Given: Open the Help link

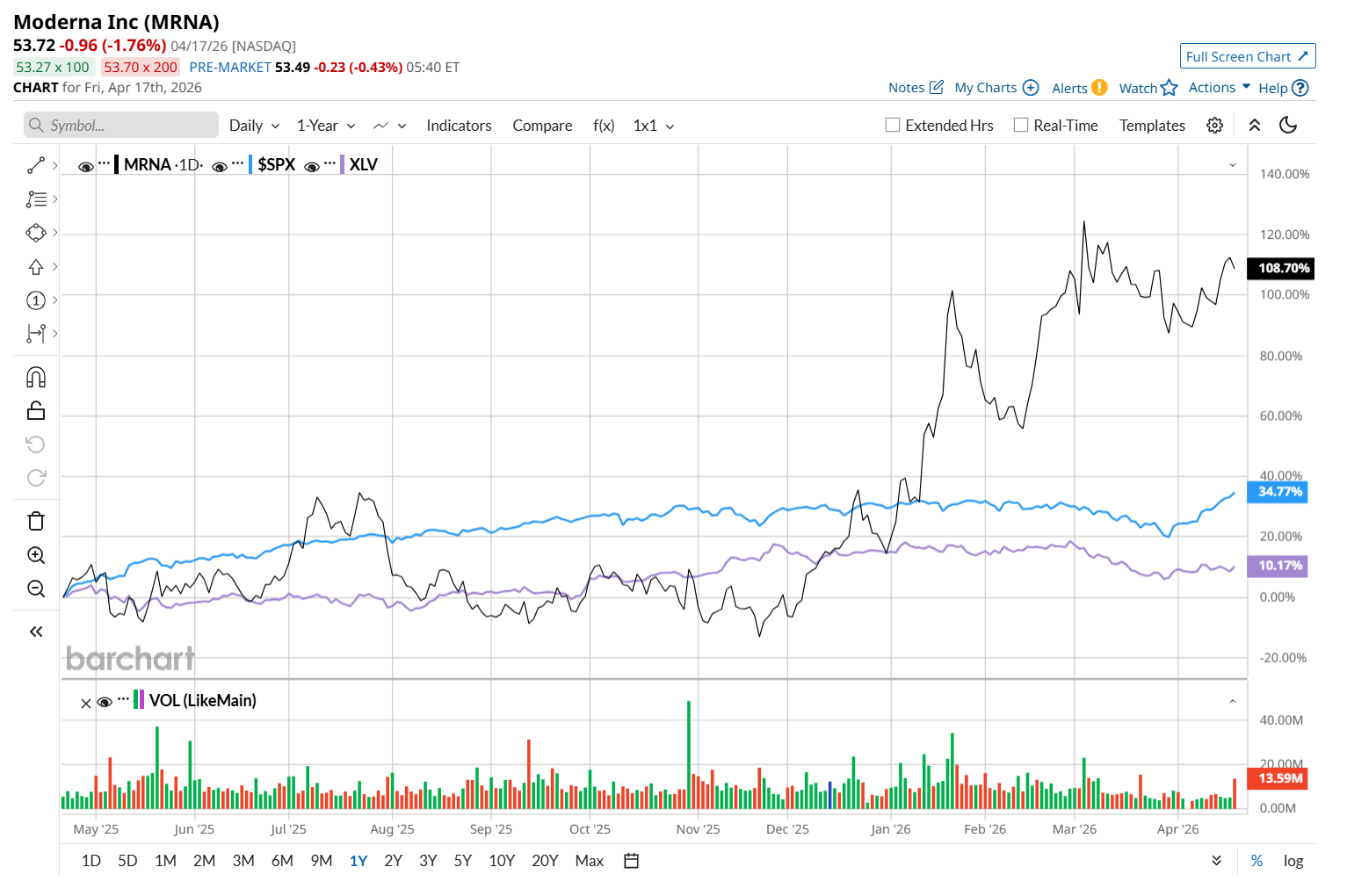Looking at the screenshot, I should (x=1284, y=87).
